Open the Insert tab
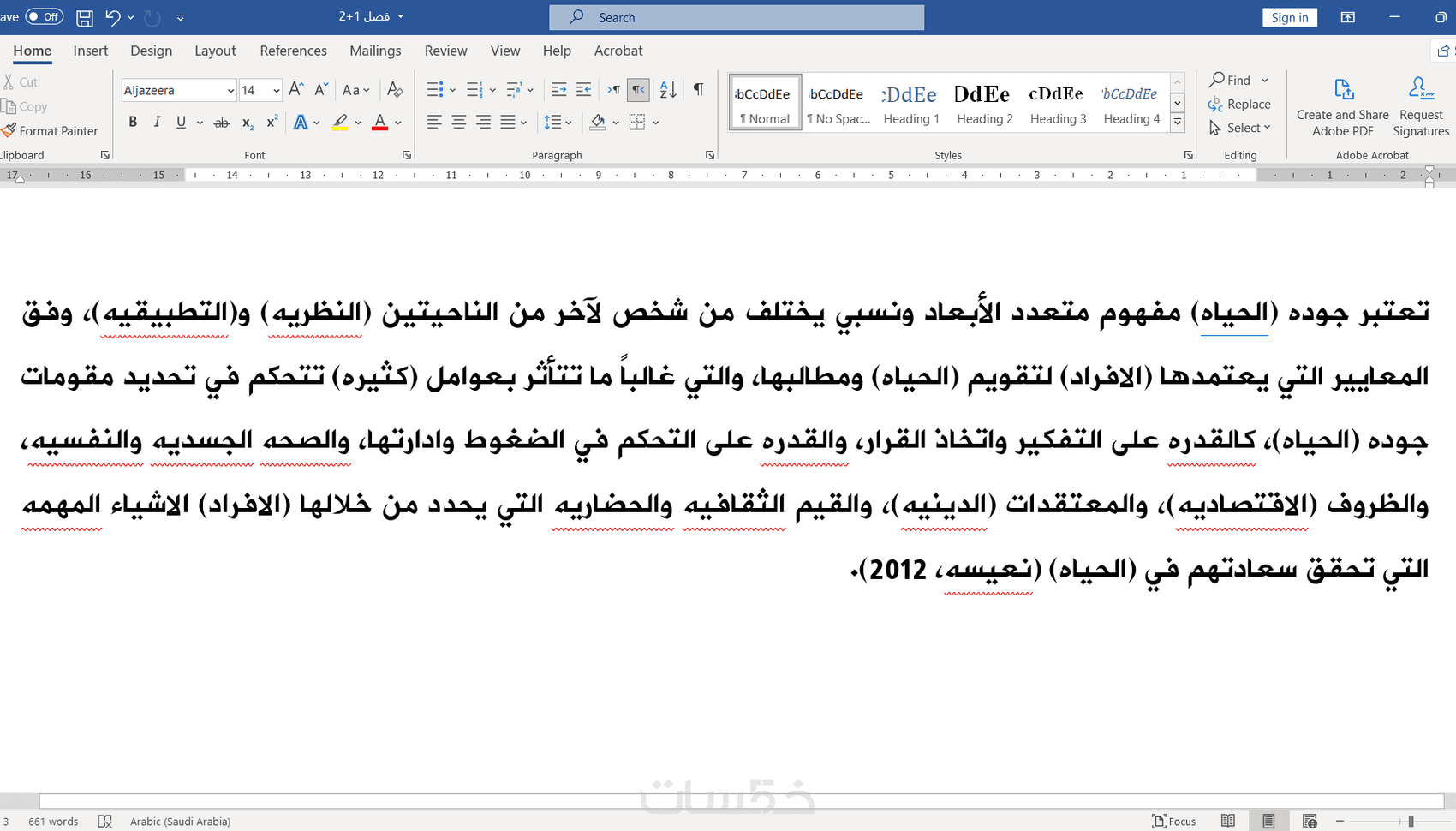 [x=91, y=51]
